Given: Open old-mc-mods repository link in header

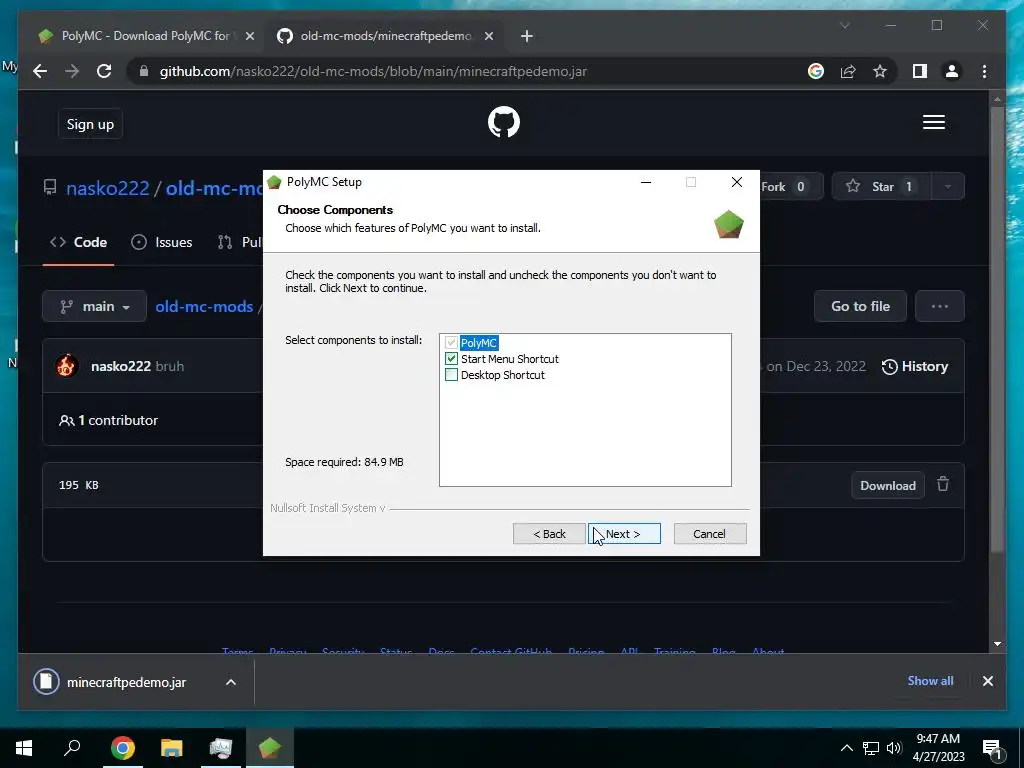Looking at the screenshot, I should (214, 188).
